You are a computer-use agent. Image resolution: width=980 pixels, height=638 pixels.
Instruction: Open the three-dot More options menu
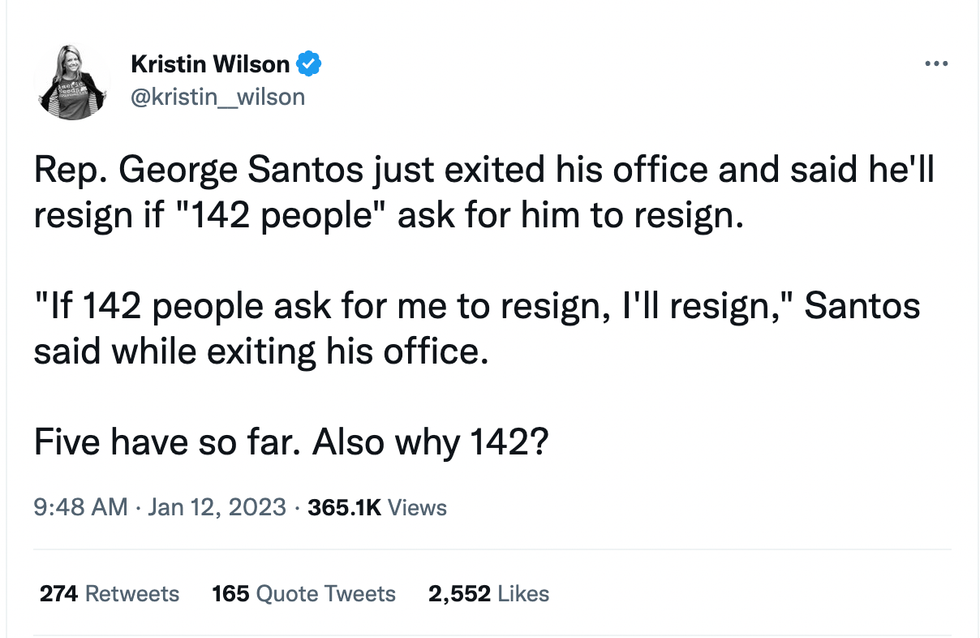coord(936,64)
